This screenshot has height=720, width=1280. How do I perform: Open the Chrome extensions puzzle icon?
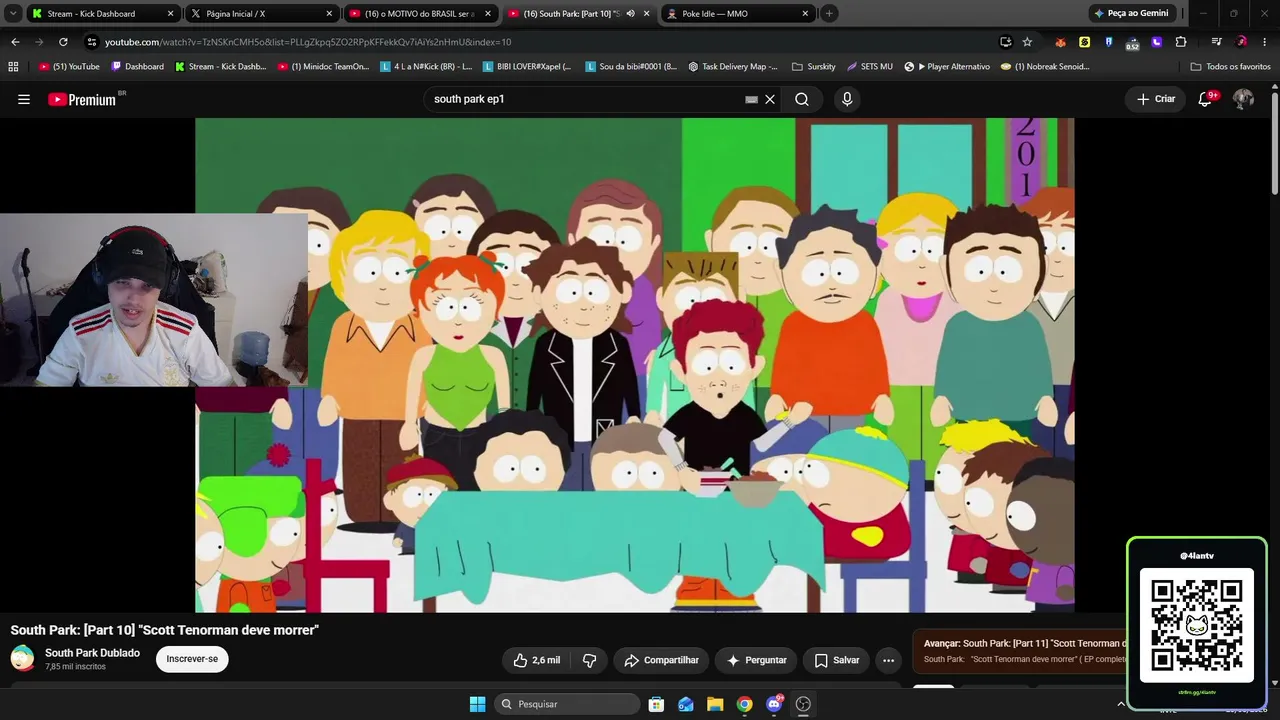pyautogui.click(x=1181, y=42)
